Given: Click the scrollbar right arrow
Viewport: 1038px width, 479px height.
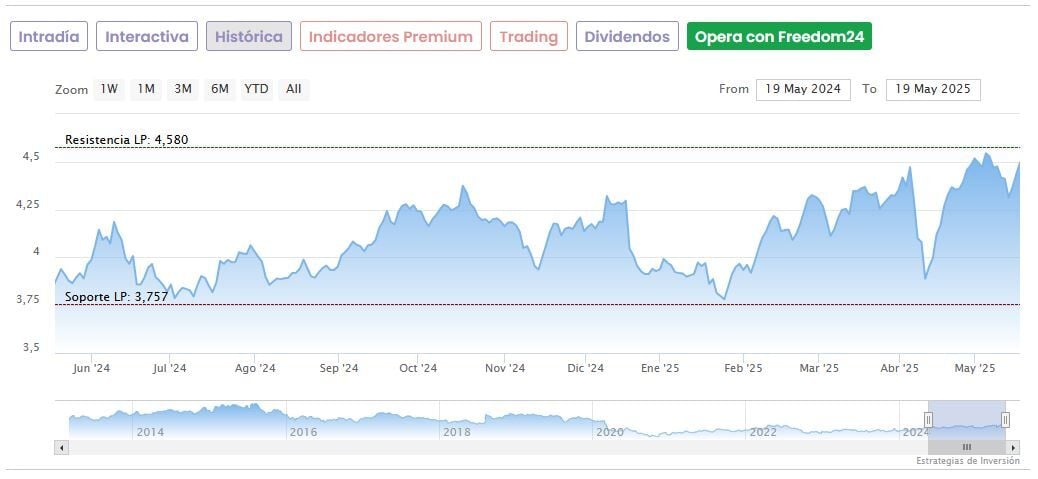Looking at the screenshot, I should 1013,447.
